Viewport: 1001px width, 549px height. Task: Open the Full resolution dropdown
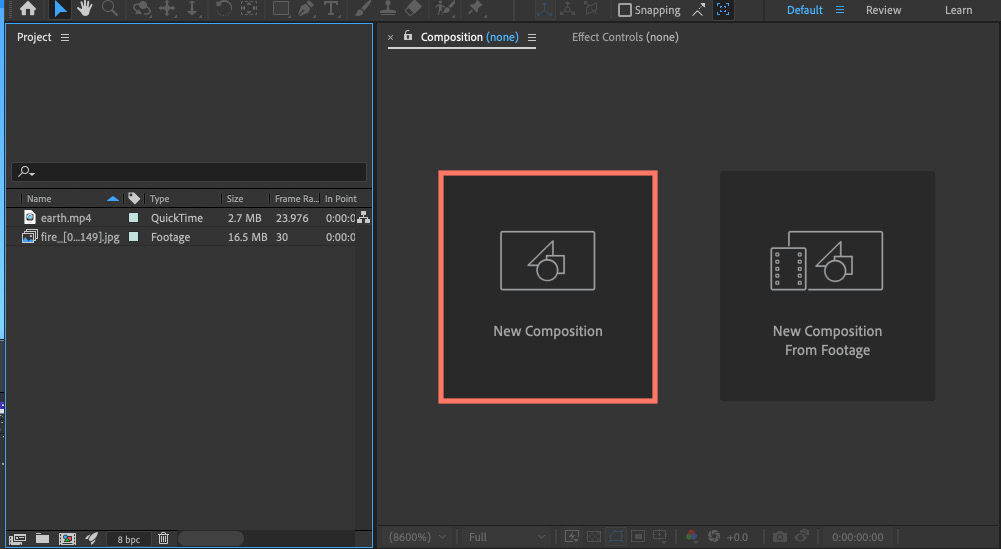tap(507, 537)
